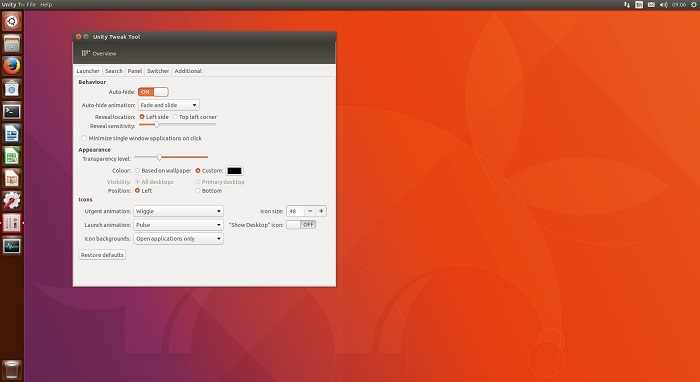
Task: Open System Monitor from the launcher
Action: coord(12,246)
